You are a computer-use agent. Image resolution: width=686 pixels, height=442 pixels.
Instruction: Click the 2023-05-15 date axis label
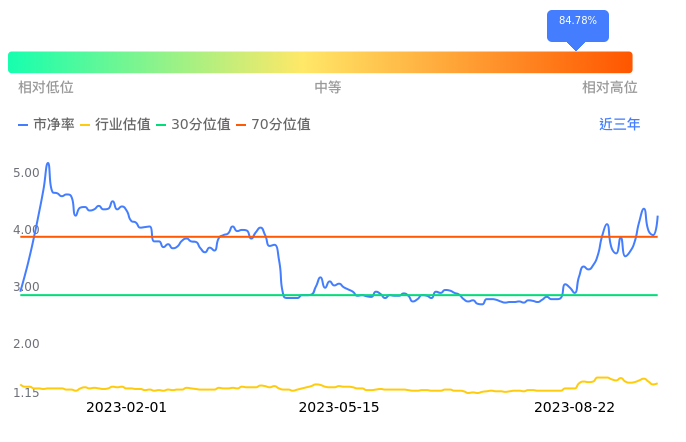click(x=339, y=408)
